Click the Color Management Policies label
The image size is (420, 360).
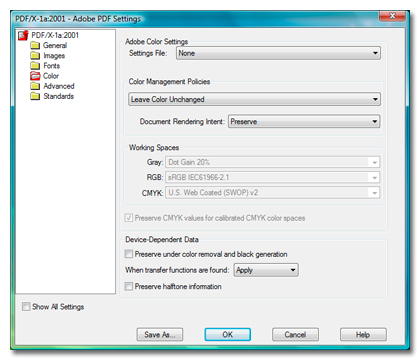pyautogui.click(x=169, y=82)
